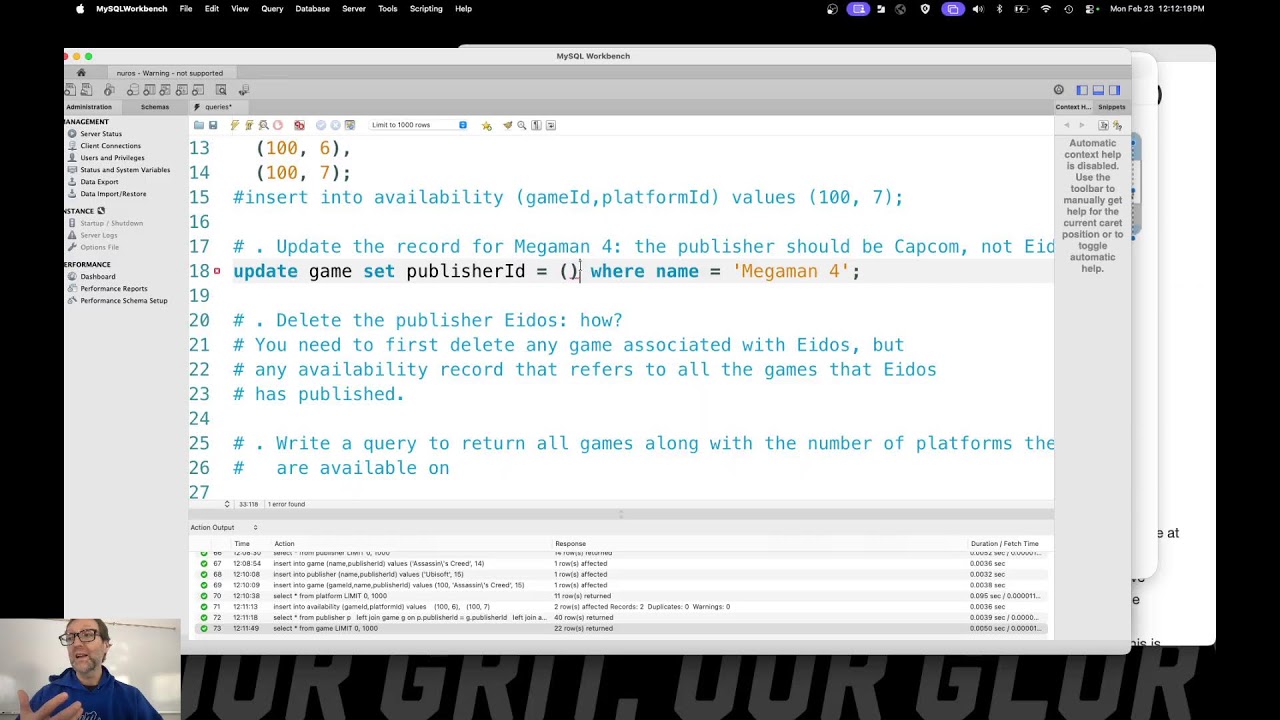Open SQL script file in new tab icon

(x=86, y=90)
